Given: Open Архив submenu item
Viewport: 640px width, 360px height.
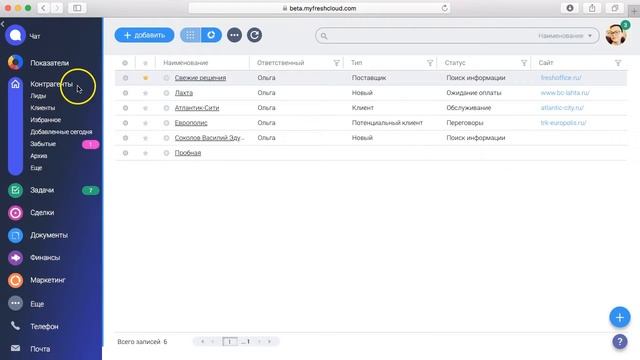Looking at the screenshot, I should pos(39,156).
